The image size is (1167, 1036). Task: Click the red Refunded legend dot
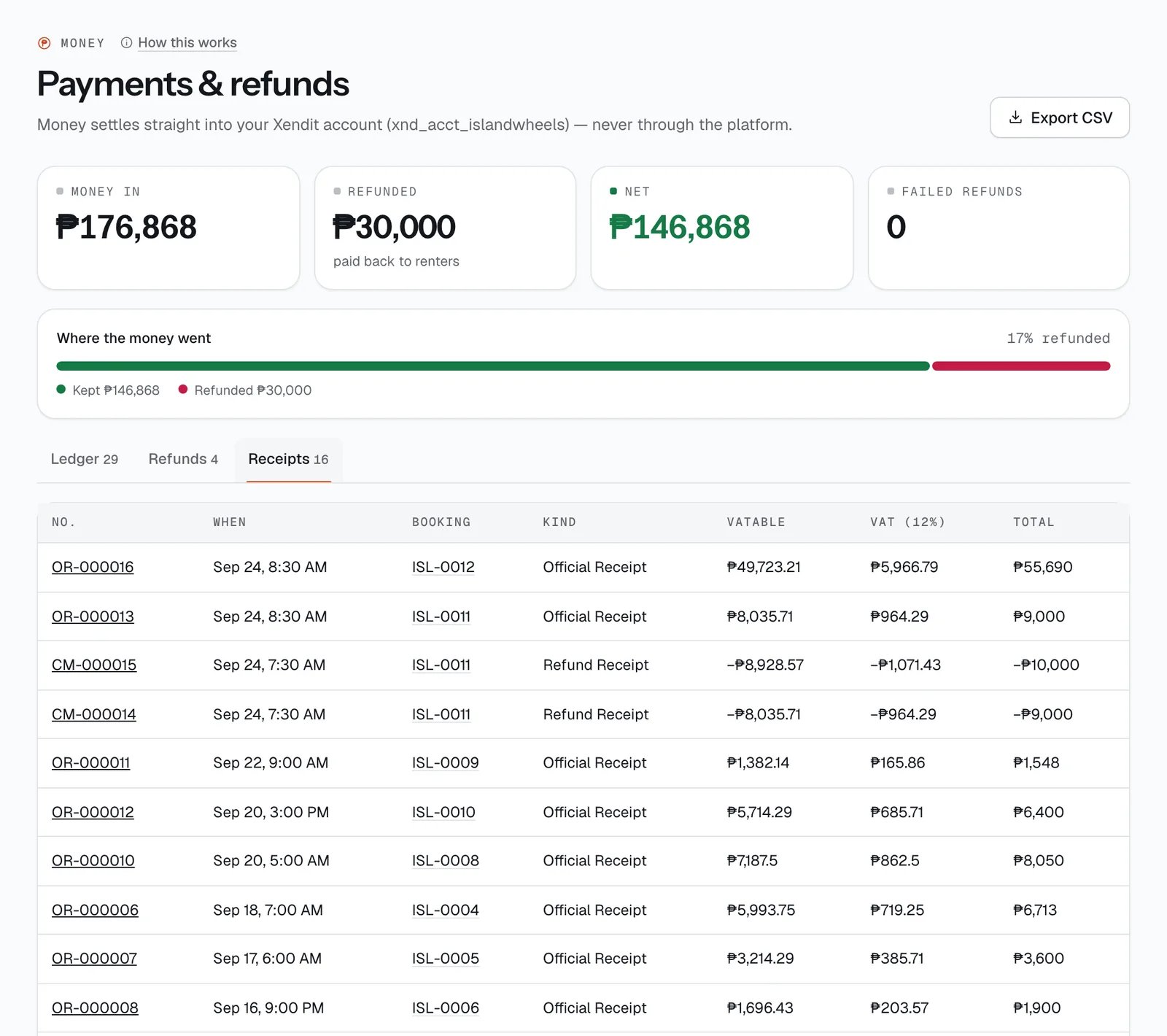(x=183, y=390)
